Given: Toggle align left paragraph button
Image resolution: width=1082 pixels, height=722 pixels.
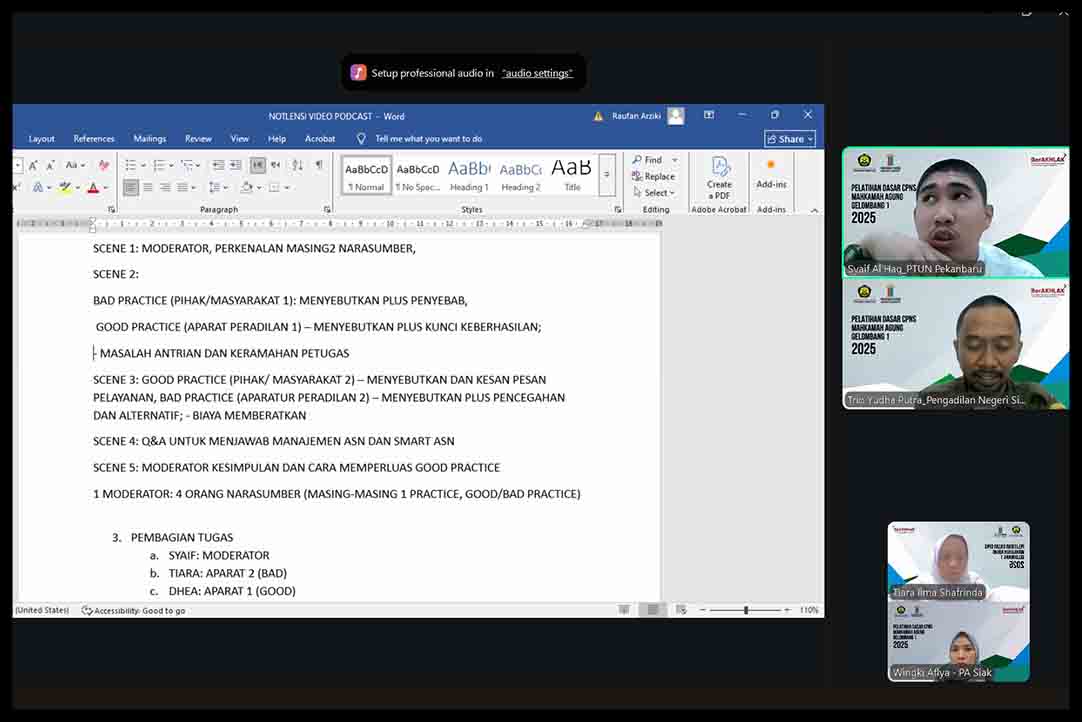Looking at the screenshot, I should tap(131, 187).
